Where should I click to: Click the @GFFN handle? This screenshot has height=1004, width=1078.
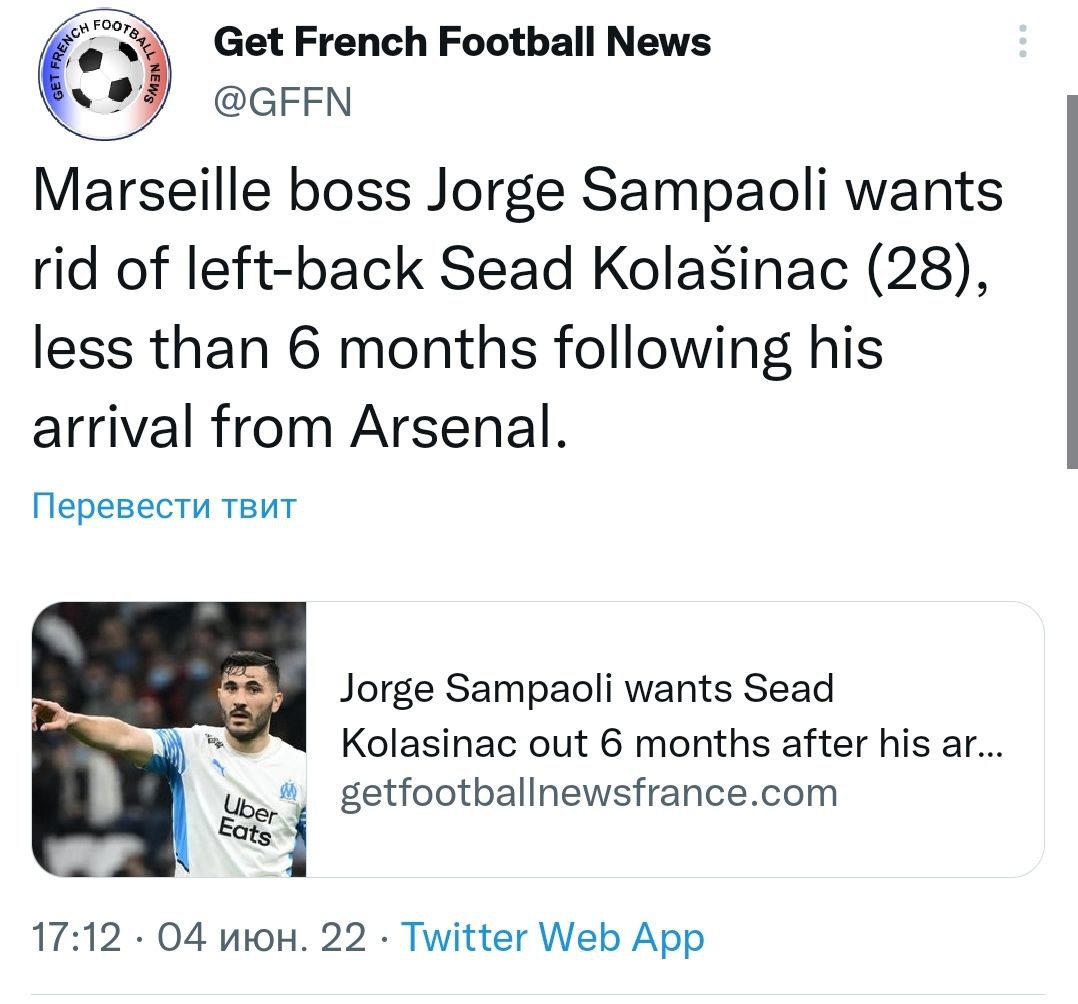(284, 101)
